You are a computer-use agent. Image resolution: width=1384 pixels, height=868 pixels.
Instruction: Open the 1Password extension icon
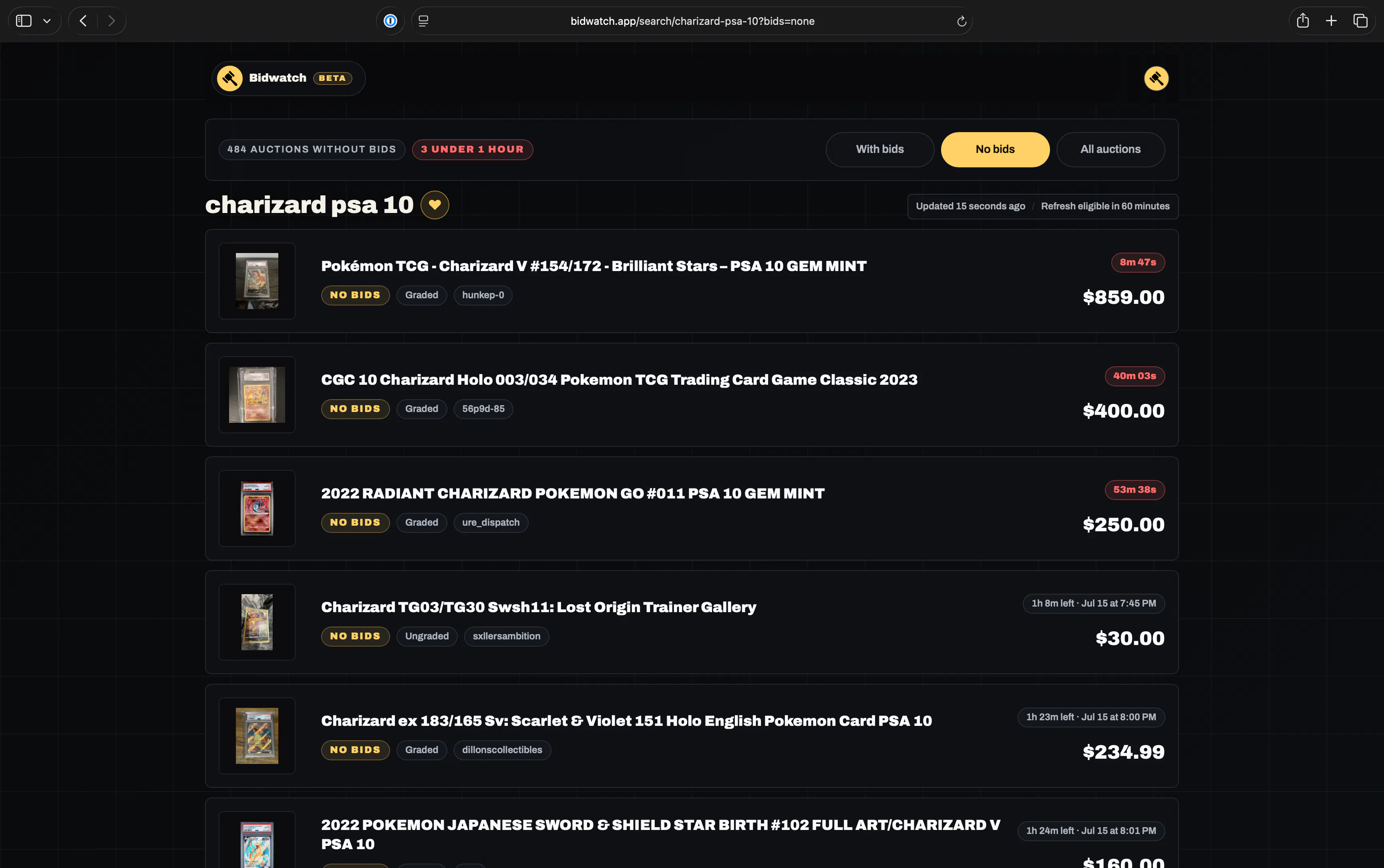[x=390, y=21]
